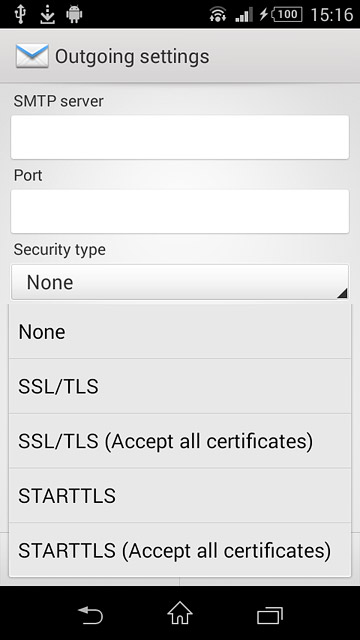Tap the mobile signal strength icon
The image size is (360, 640).
click(244, 15)
